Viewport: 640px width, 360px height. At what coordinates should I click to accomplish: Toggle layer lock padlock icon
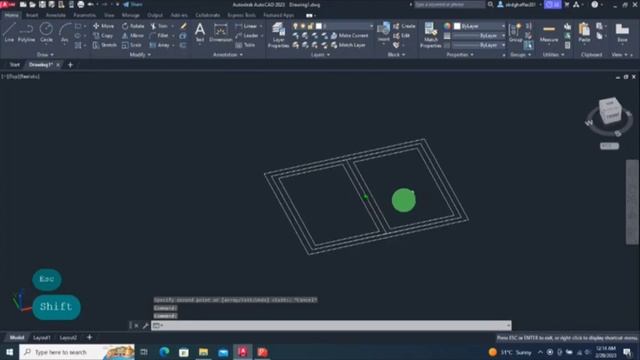[311, 26]
